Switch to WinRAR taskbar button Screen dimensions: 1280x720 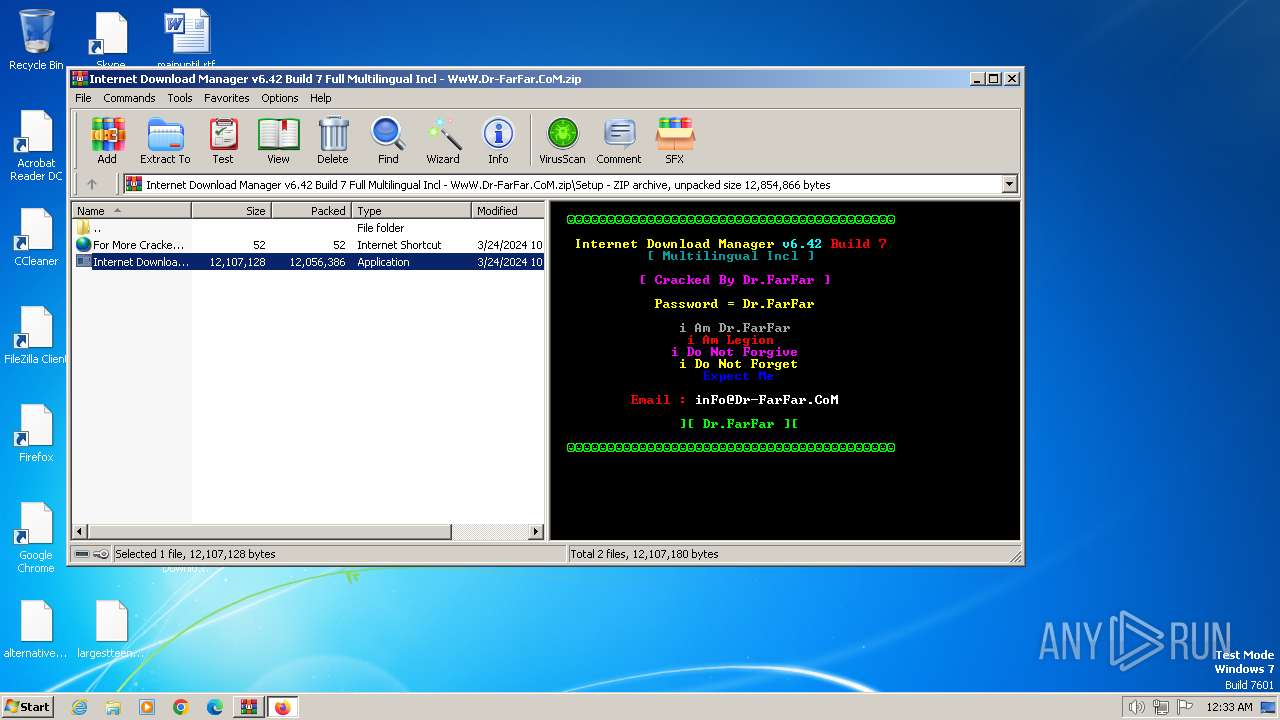coord(249,707)
